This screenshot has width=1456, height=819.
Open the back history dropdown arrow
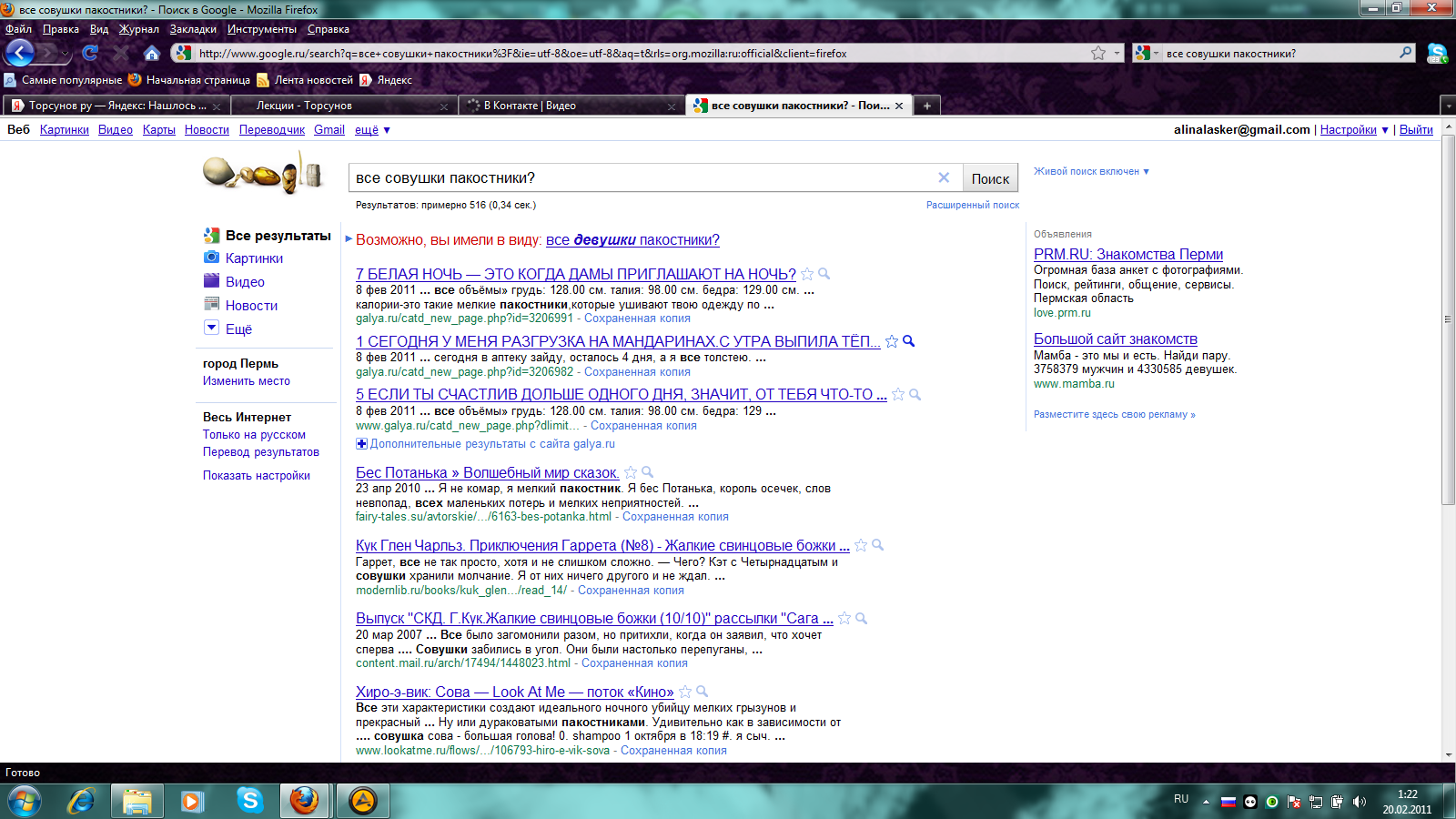65,54
